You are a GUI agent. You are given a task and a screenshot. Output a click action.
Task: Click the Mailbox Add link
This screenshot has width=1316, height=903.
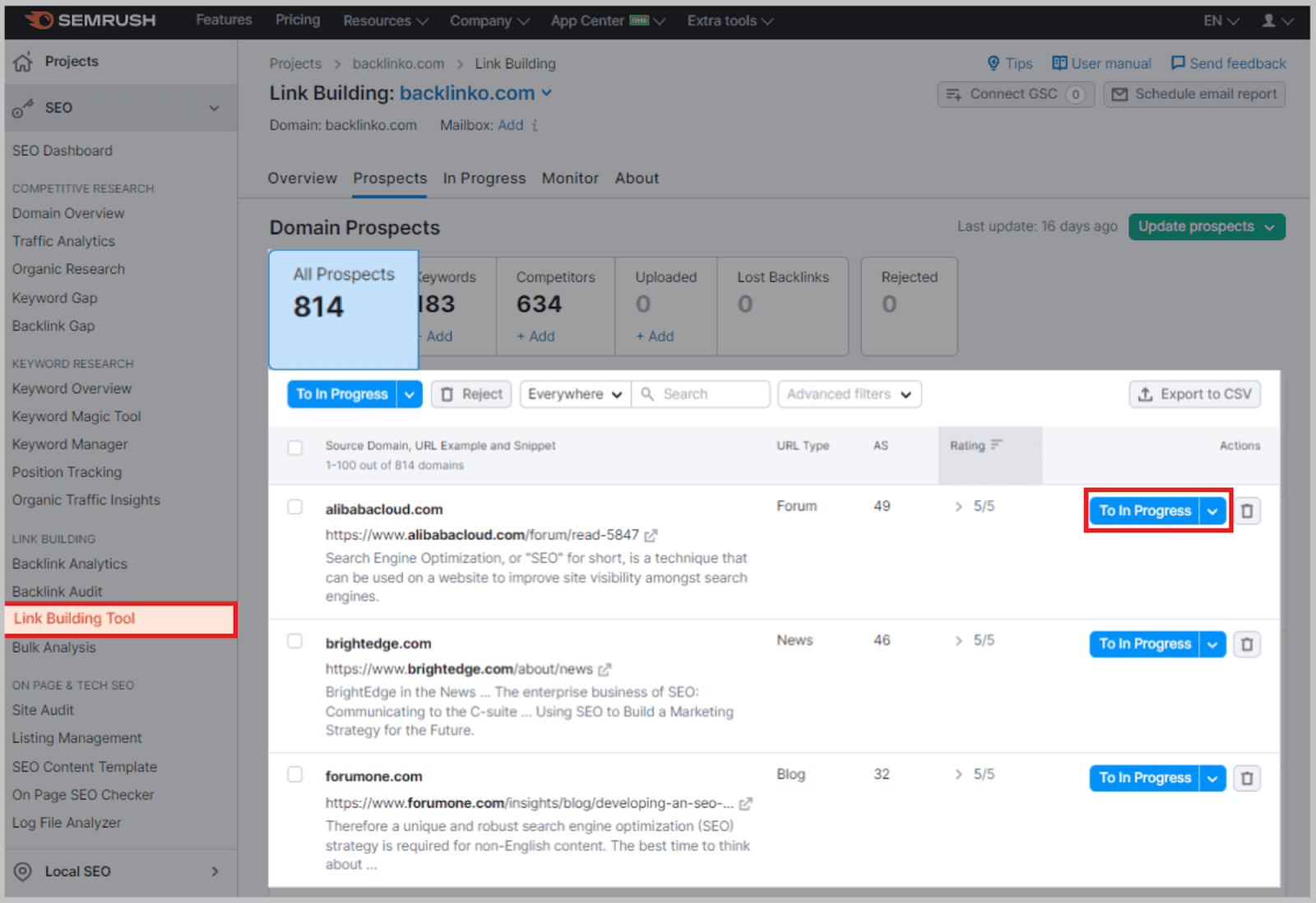(x=510, y=125)
